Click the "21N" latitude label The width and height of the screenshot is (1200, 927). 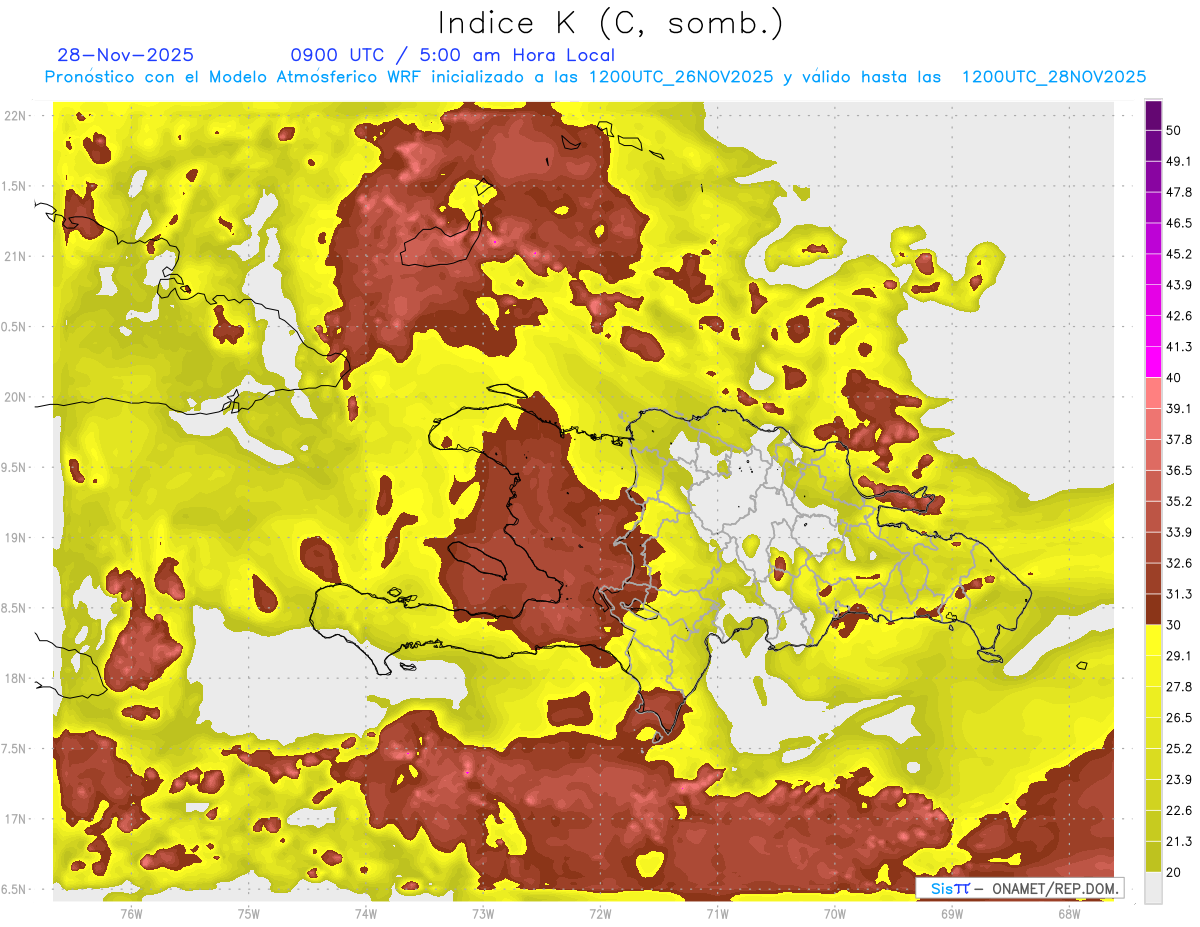(x=15, y=257)
